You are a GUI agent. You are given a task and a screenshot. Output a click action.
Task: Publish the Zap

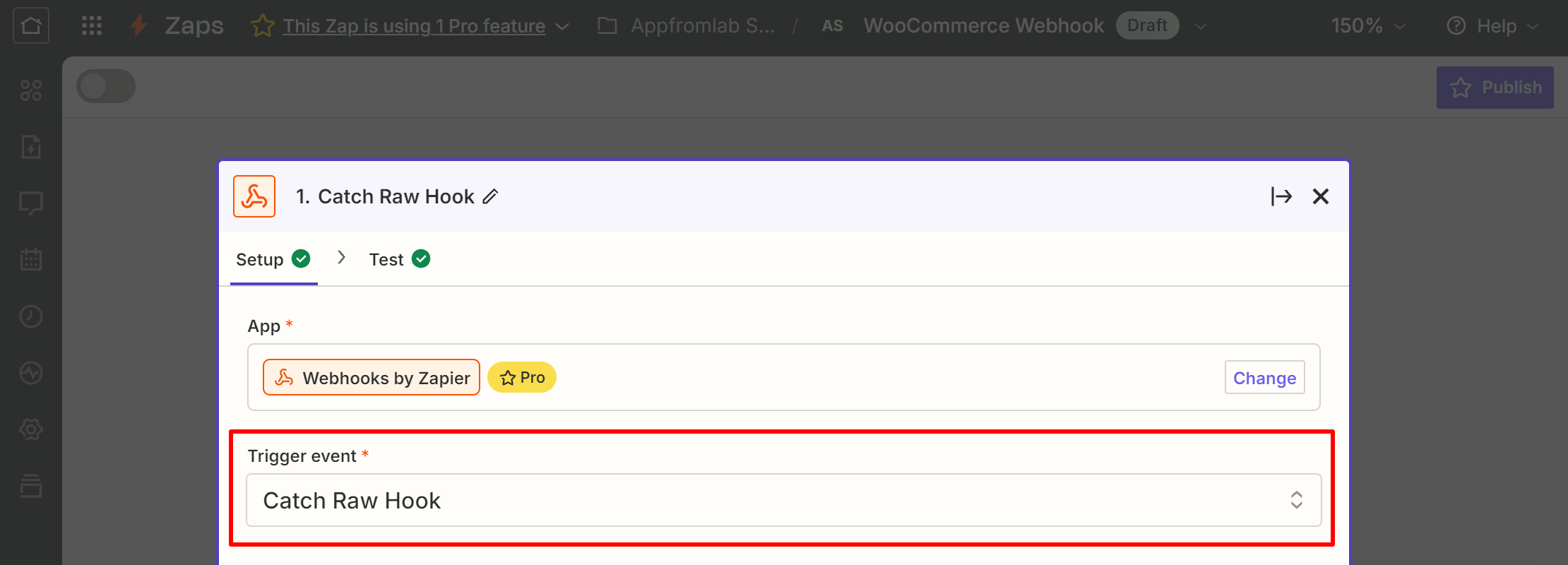click(1495, 88)
